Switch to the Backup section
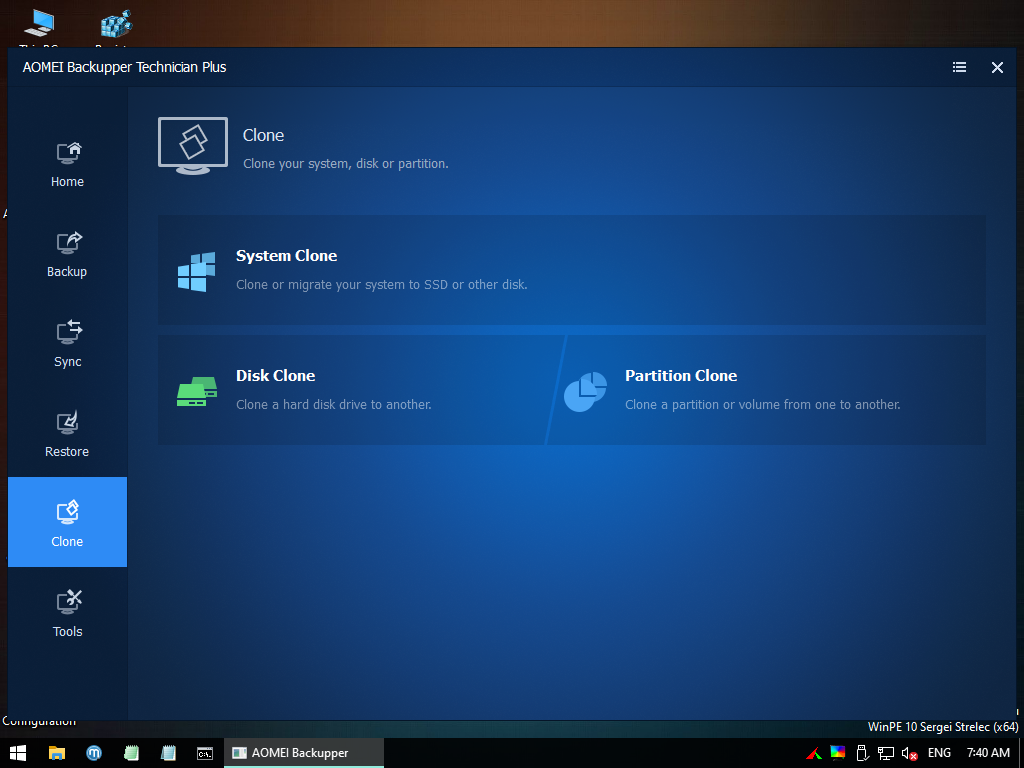Viewport: 1024px width, 768px height. (67, 255)
